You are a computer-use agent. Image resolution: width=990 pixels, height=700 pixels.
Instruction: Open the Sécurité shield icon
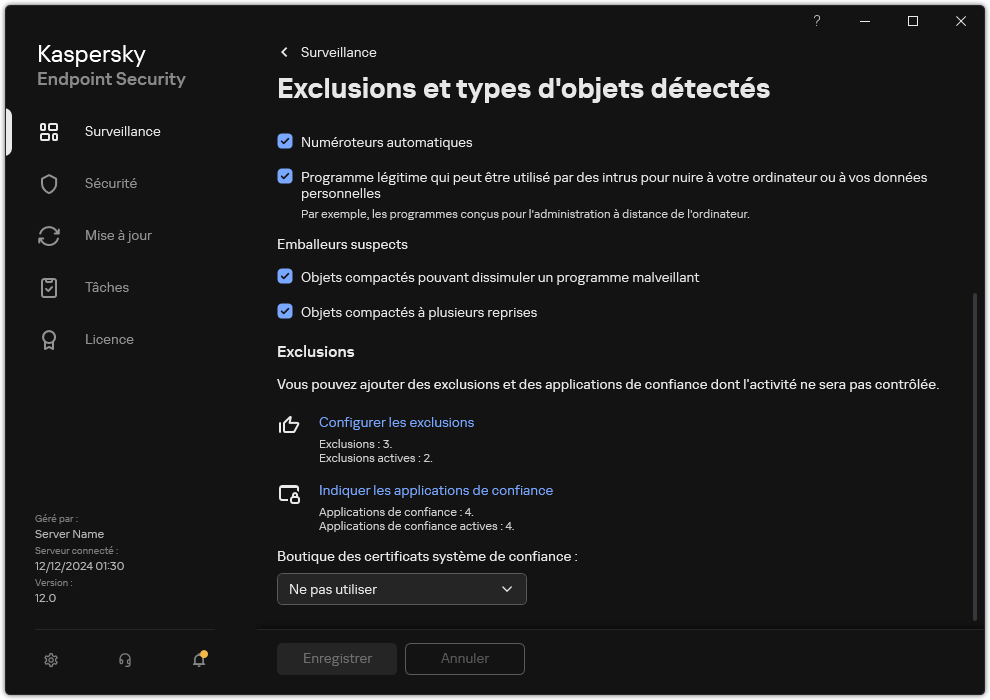[x=49, y=183]
